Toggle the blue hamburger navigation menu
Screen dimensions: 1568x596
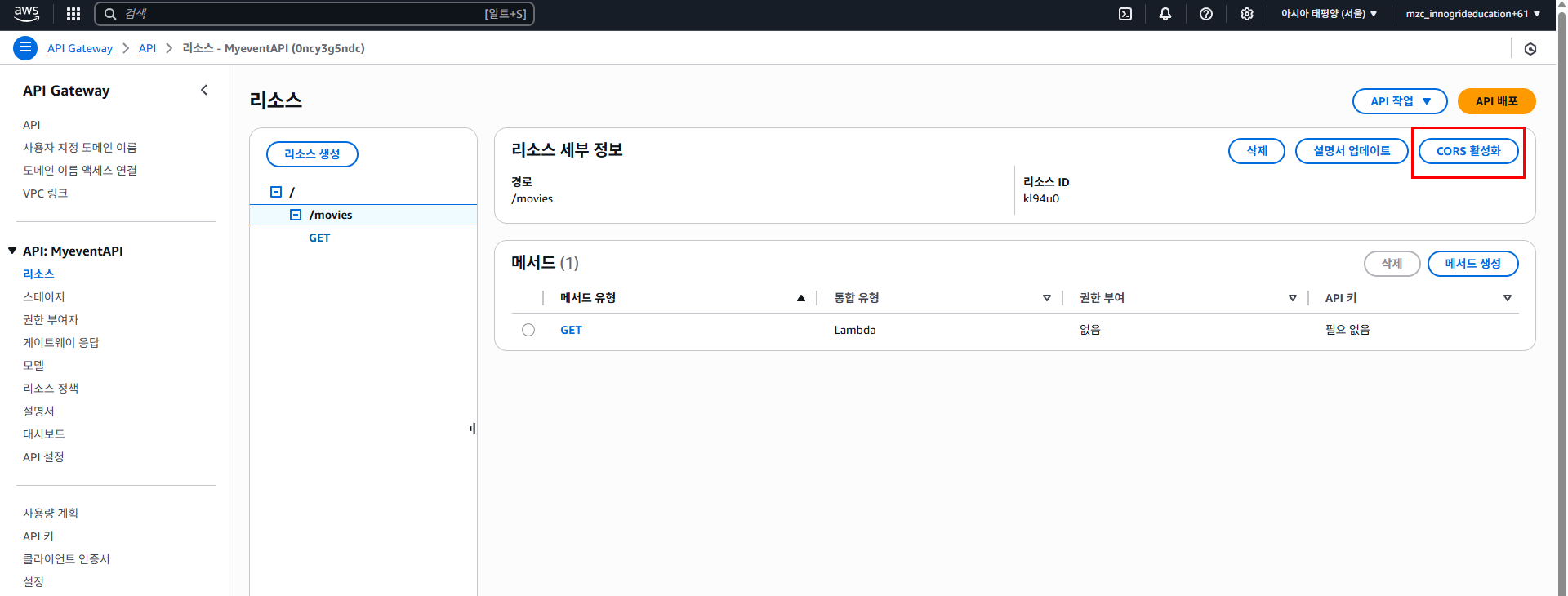[x=25, y=47]
